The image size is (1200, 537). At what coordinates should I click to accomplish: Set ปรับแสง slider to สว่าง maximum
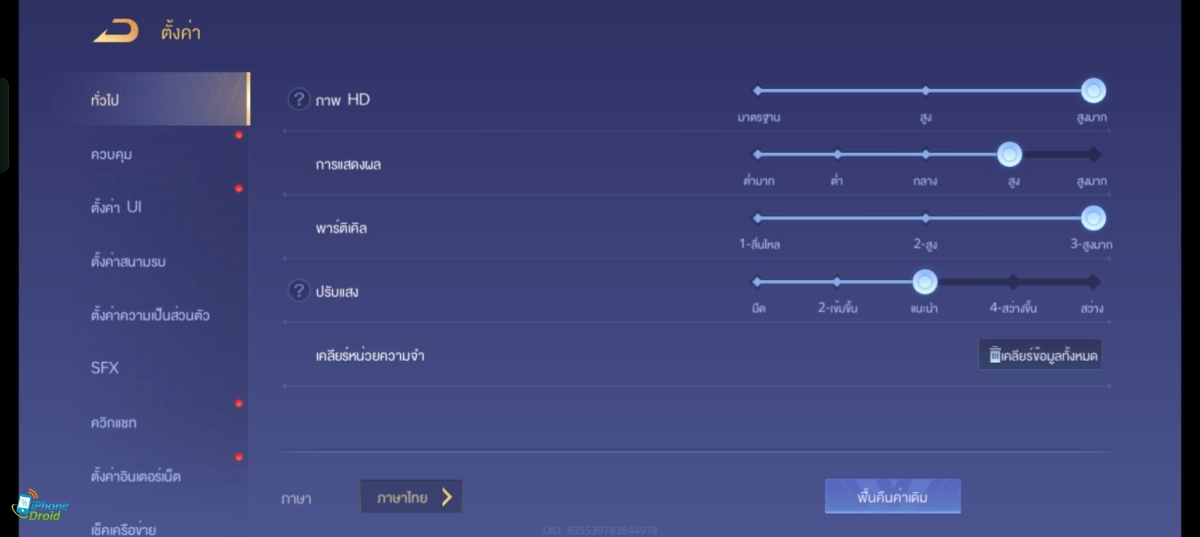1093,282
